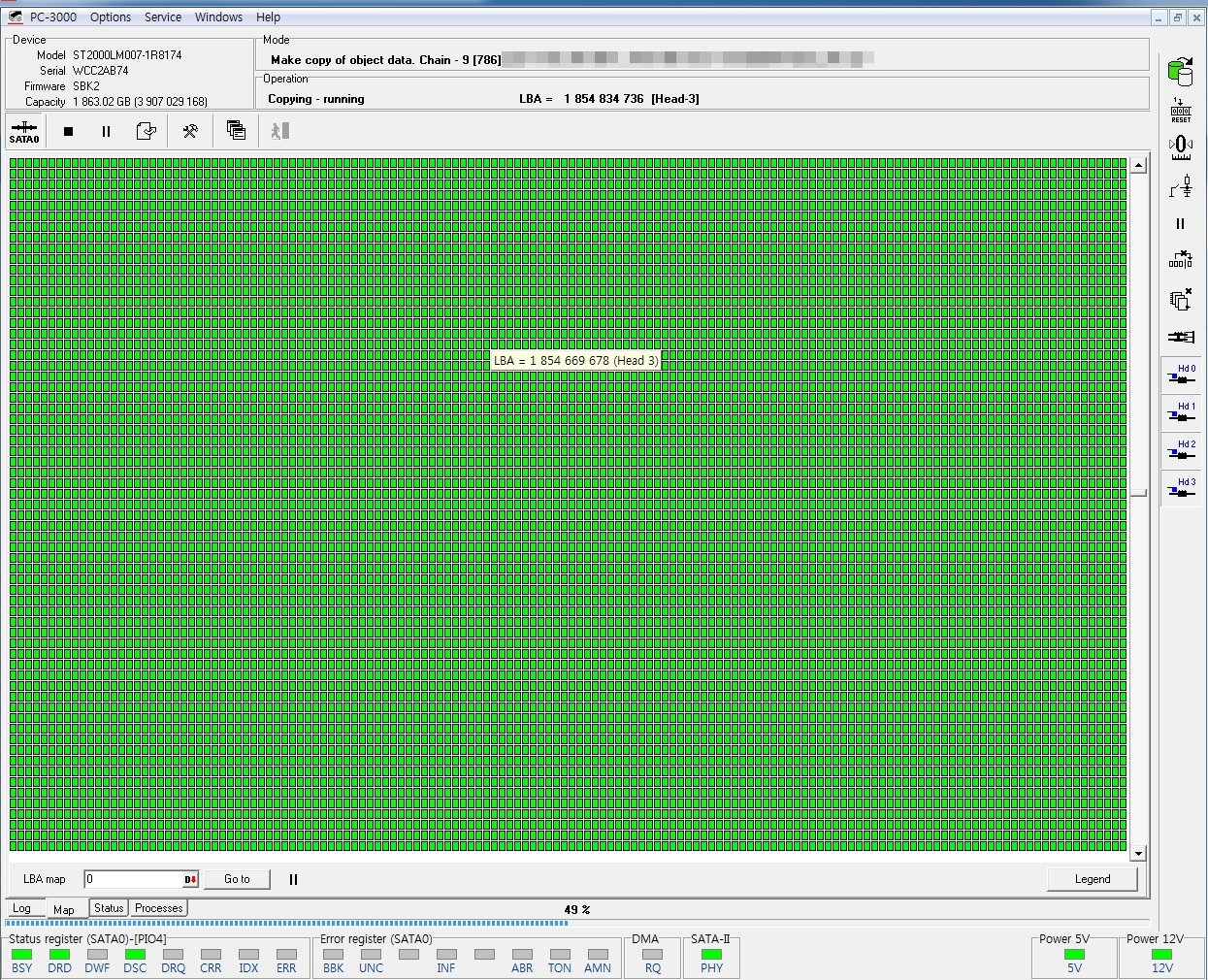The image size is (1208, 980).
Task: Click the SATA0 port selector icon
Action: point(24,131)
